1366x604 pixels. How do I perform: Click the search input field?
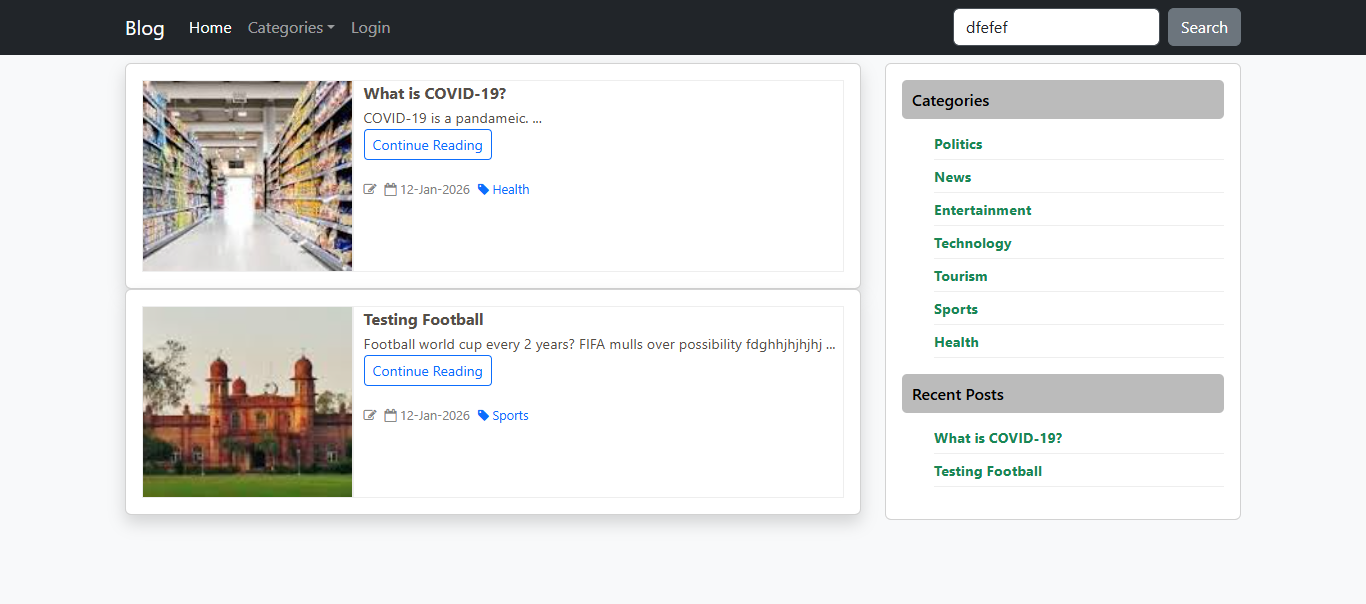1056,27
